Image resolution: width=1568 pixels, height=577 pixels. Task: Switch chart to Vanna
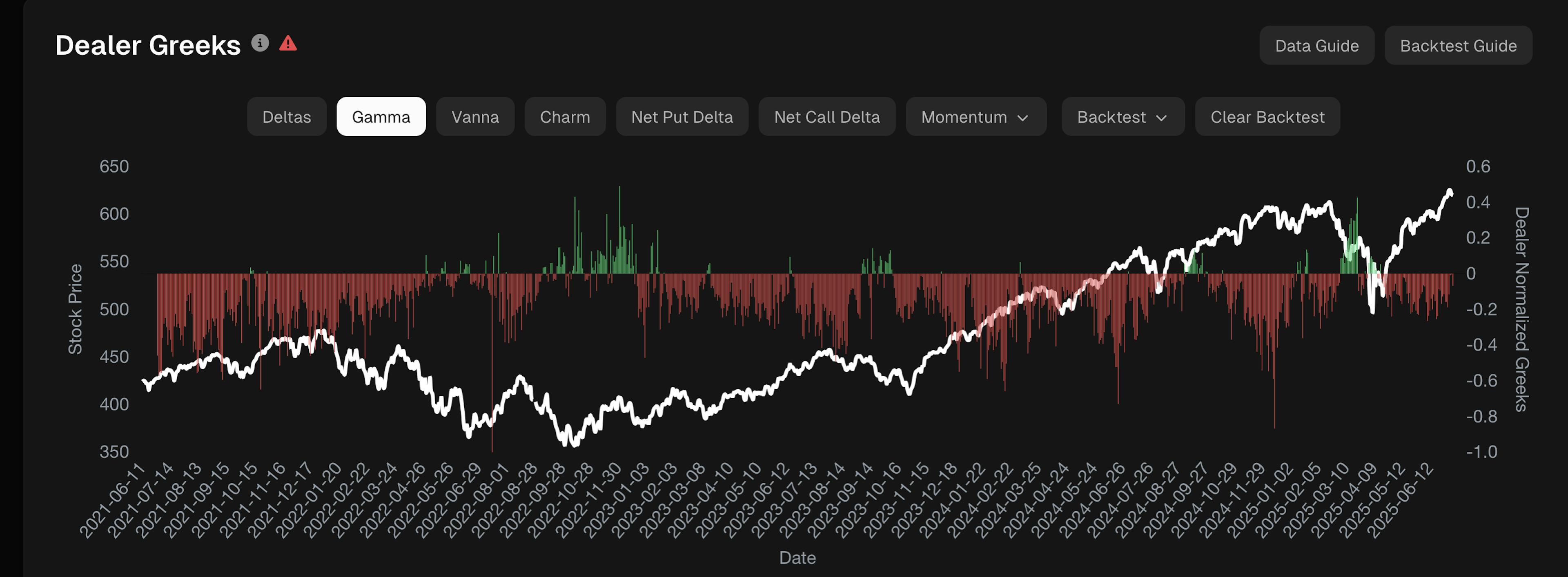coord(475,117)
